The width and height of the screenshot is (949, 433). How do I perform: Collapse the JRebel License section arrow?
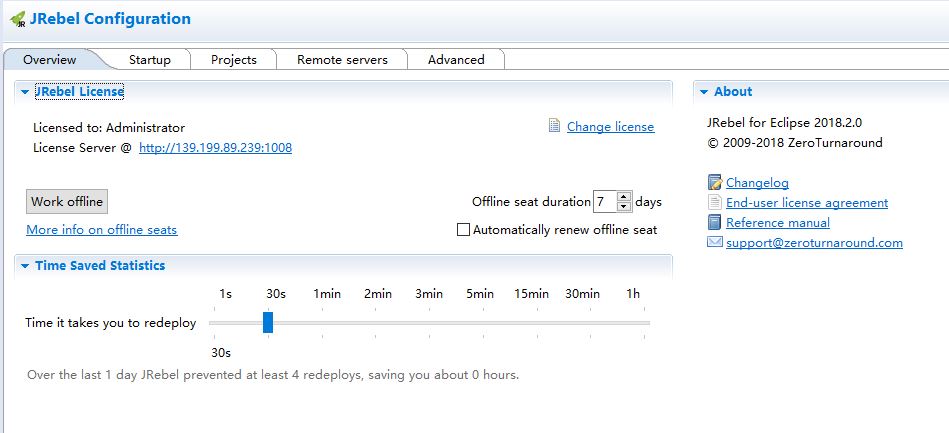pyautogui.click(x=25, y=92)
